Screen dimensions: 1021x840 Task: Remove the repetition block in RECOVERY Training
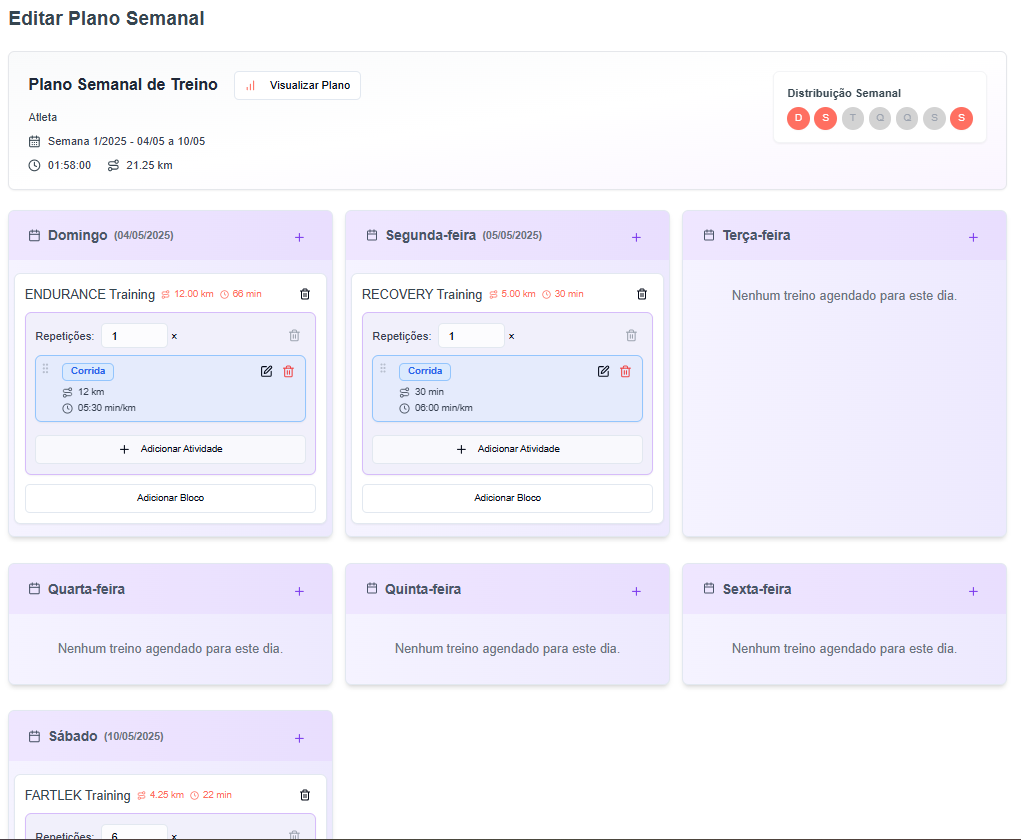pos(631,335)
